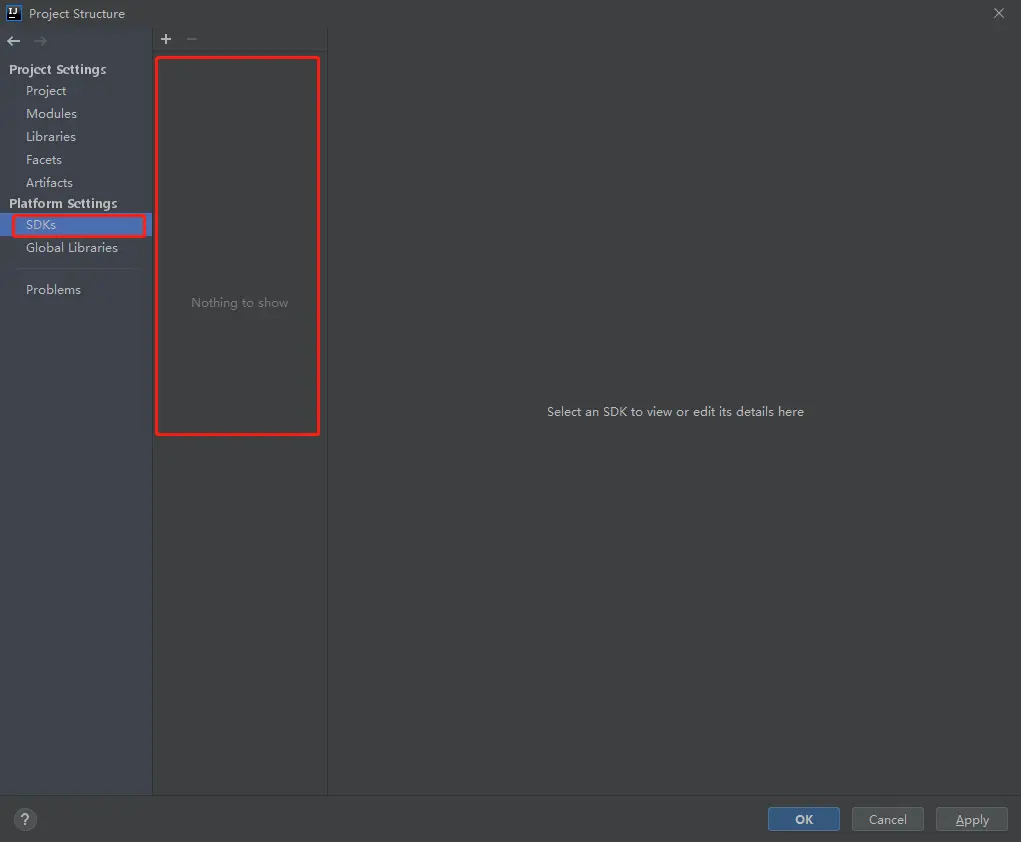Select Libraries in the sidebar

(x=50, y=136)
